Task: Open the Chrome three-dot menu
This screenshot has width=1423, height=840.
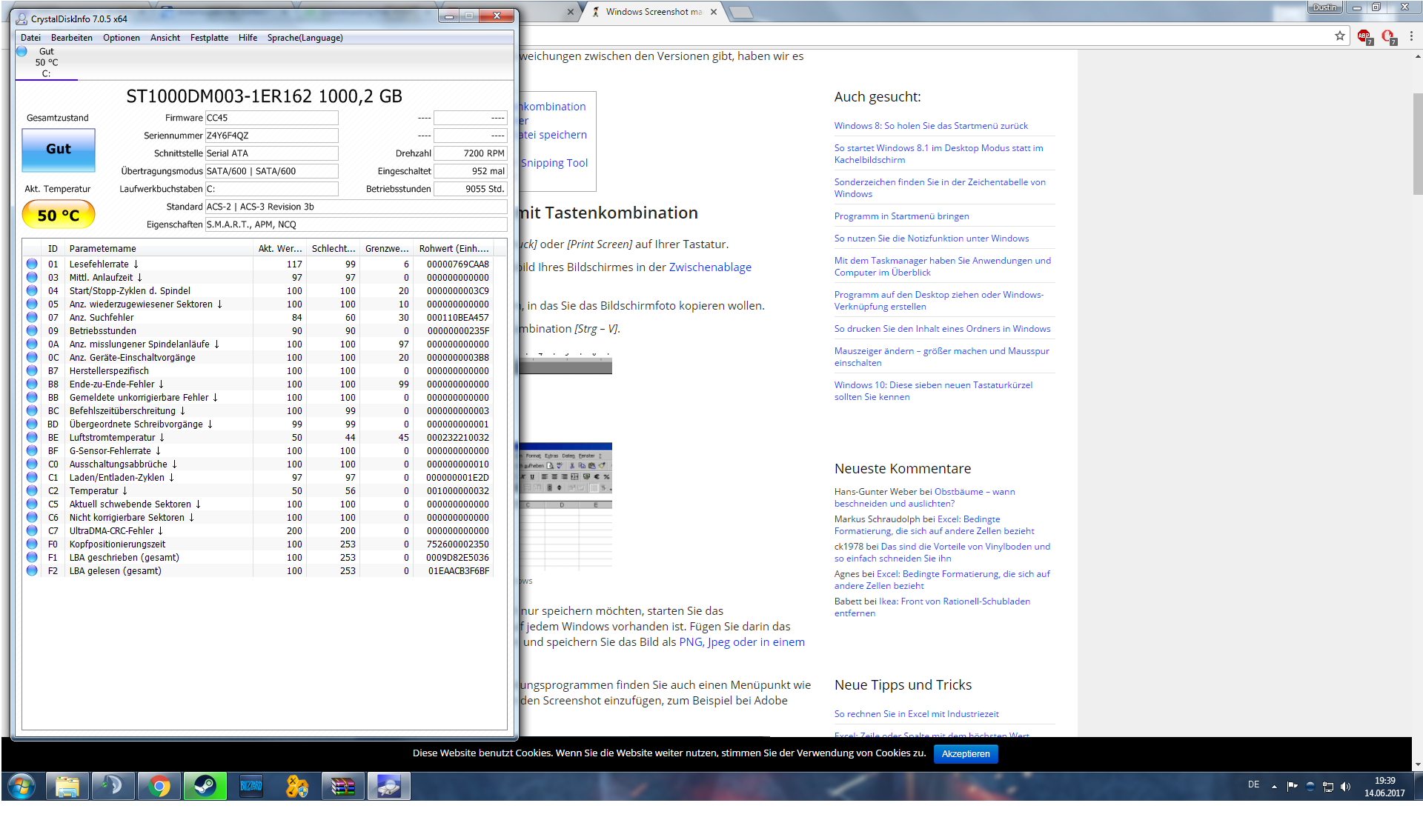Action: click(1411, 36)
